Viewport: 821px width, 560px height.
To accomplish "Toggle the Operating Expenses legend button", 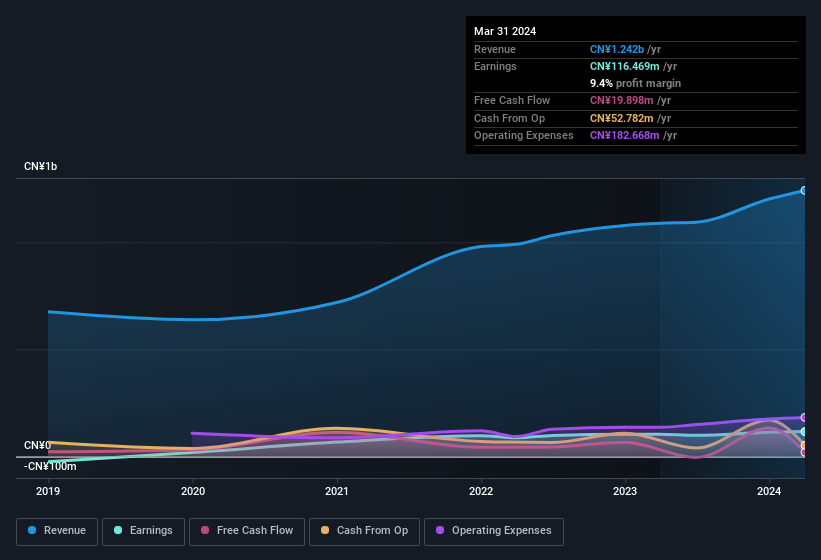I will point(494,531).
